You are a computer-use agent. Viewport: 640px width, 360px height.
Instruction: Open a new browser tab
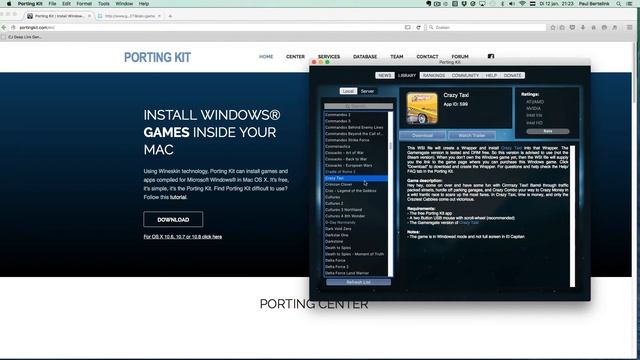tap(170, 16)
